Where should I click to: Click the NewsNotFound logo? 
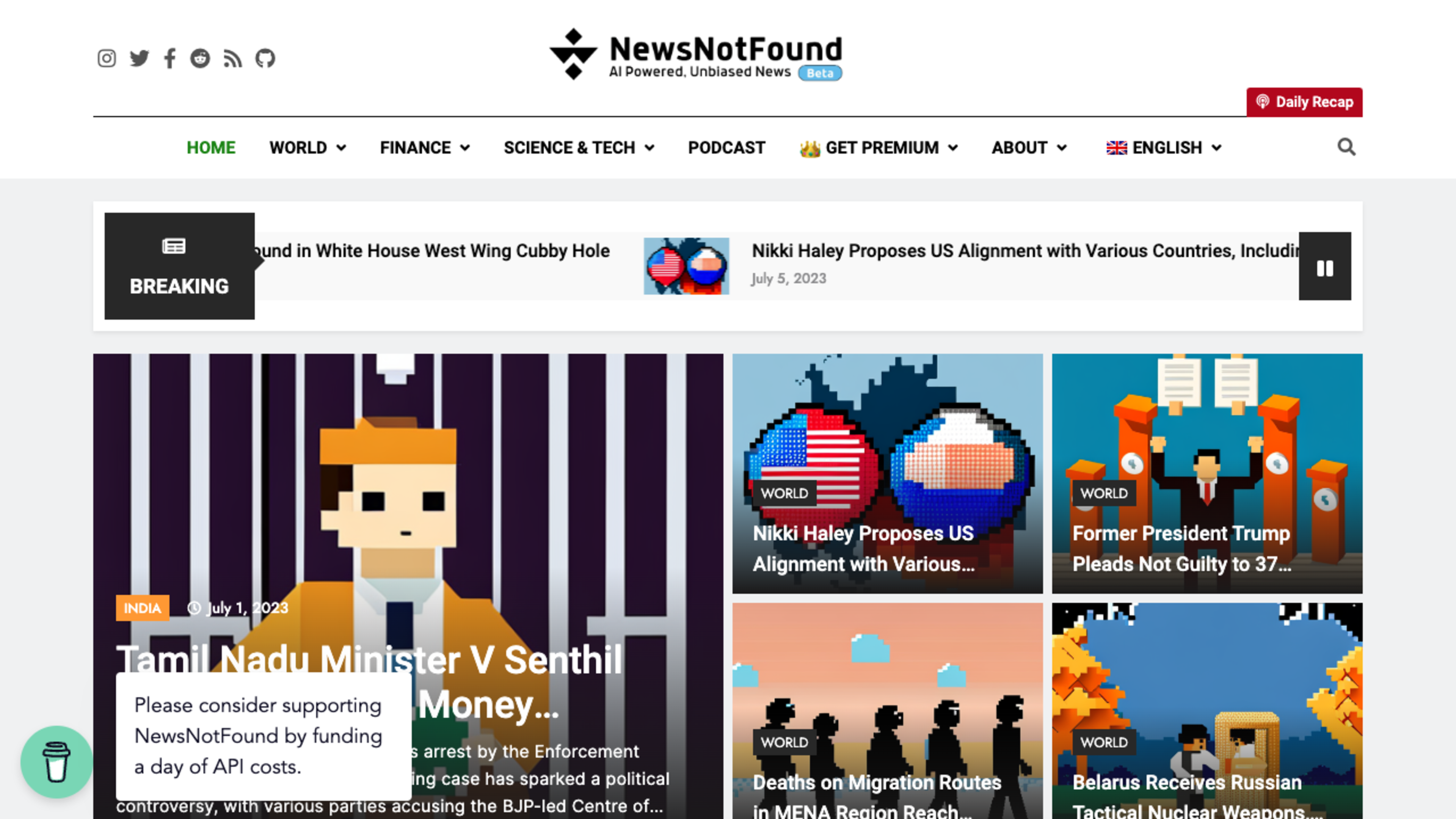(696, 55)
